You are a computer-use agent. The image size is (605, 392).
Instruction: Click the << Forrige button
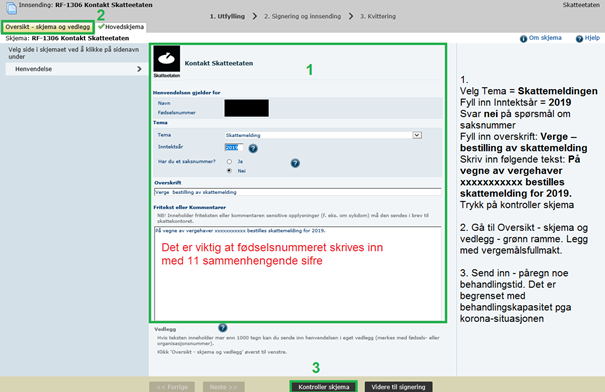[x=172, y=387]
